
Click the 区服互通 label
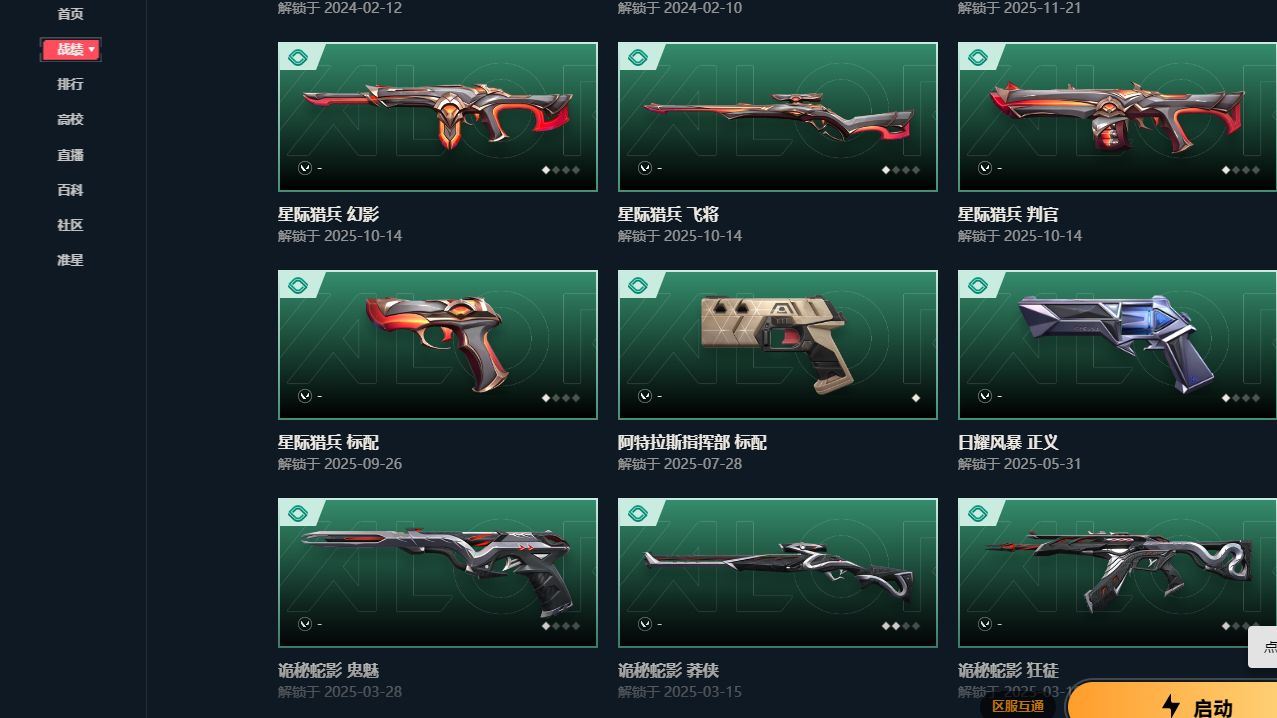tap(1018, 706)
